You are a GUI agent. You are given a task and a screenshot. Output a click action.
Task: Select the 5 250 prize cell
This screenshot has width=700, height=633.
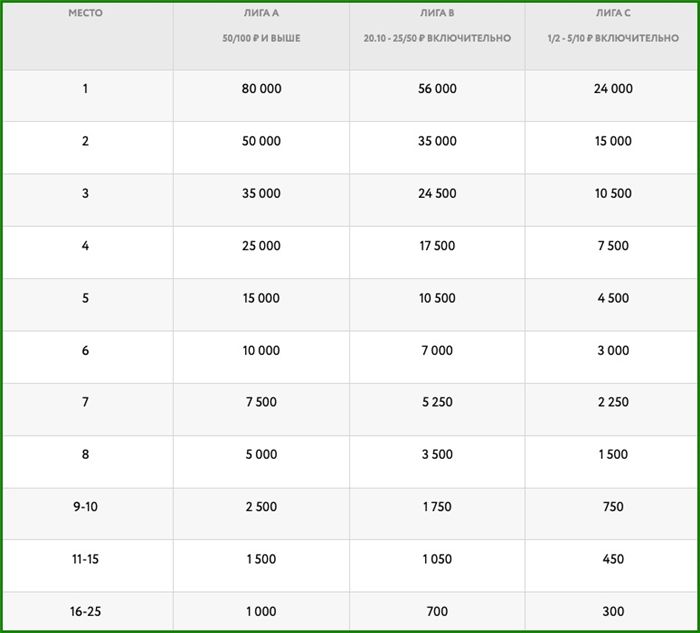437,402
